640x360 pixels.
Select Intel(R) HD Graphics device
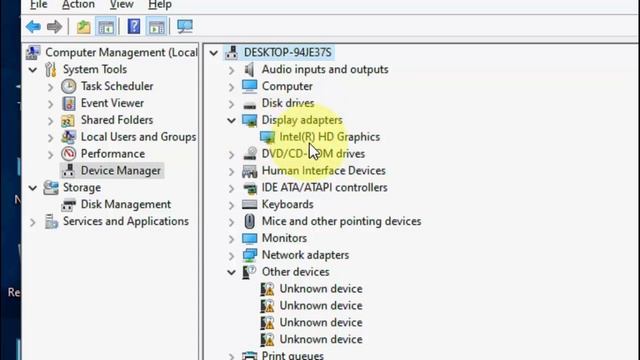pos(329,137)
